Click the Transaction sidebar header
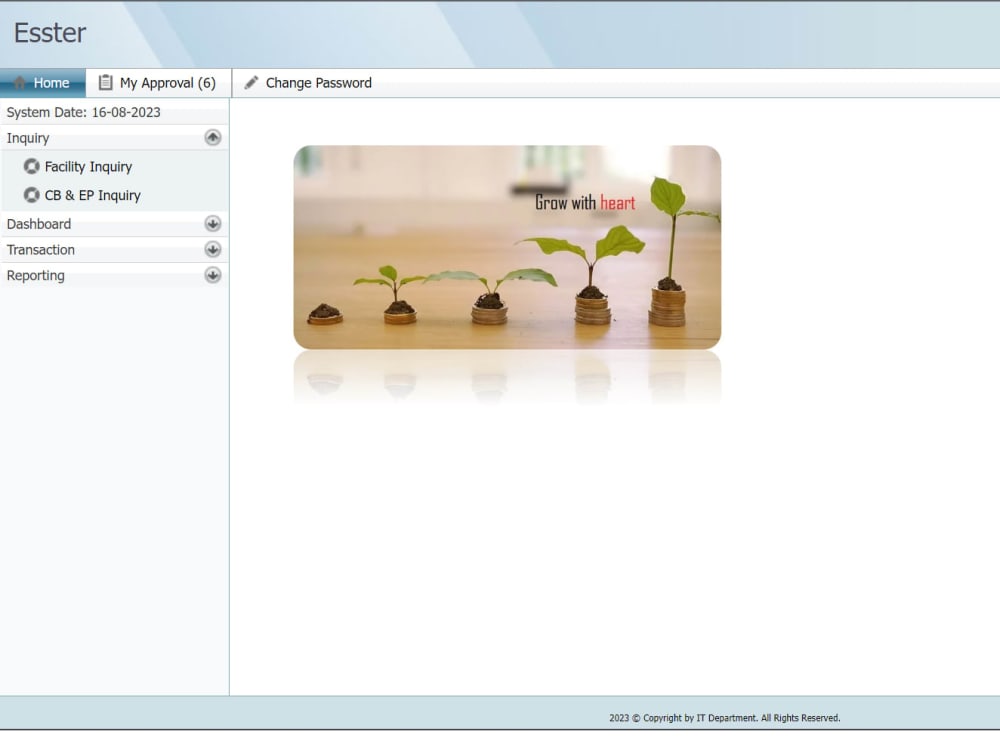Screen dimensions: 1000x750 41,250
